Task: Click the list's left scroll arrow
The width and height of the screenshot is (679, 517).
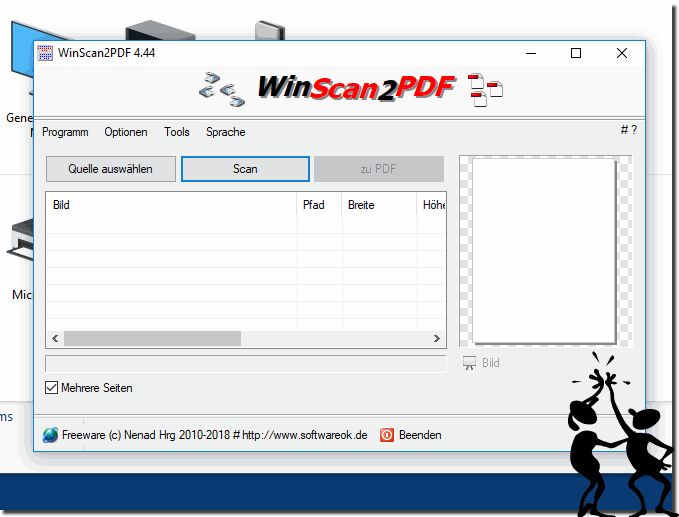Action: (x=55, y=339)
